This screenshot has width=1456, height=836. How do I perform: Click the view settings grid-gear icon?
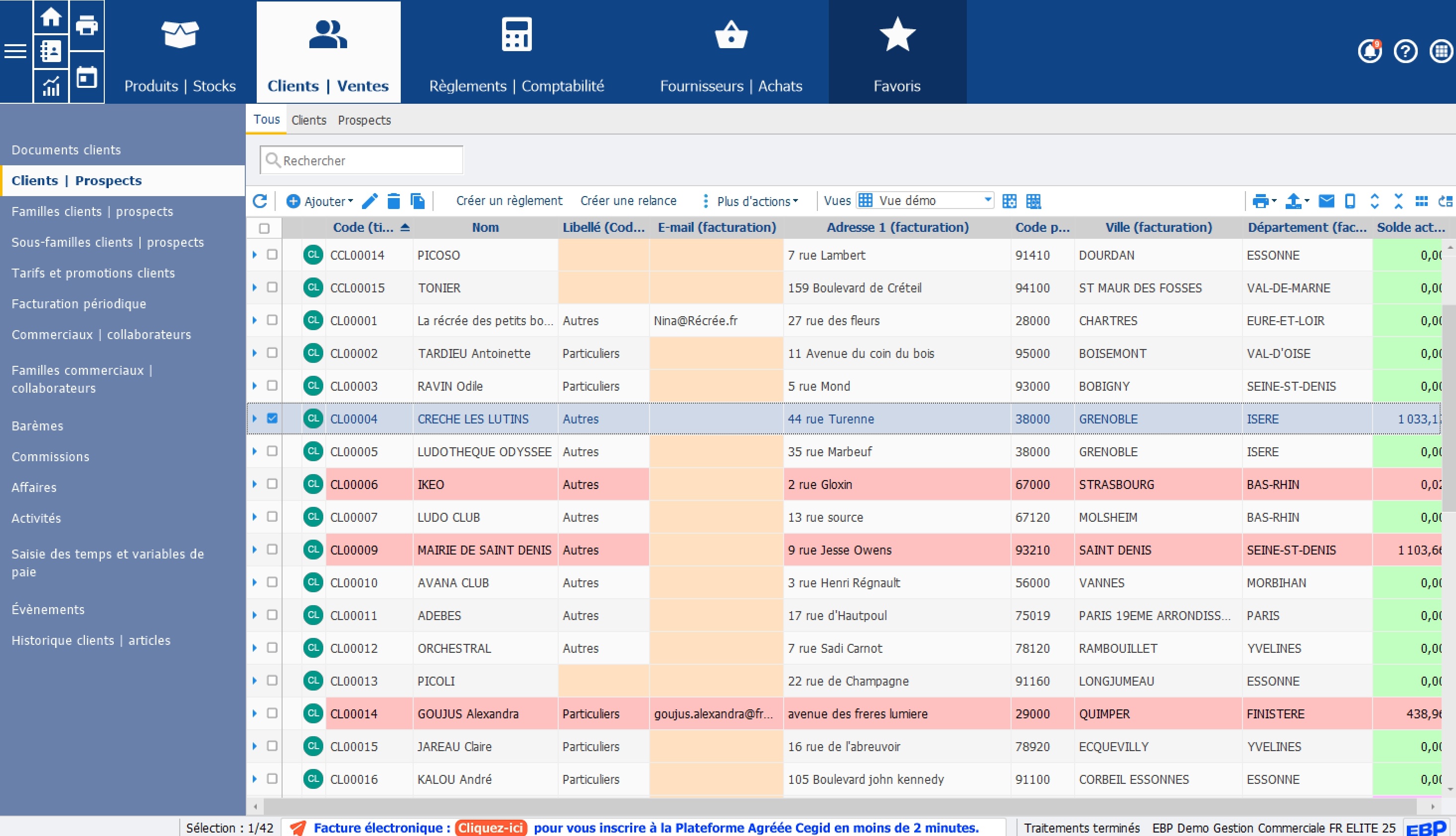pyautogui.click(x=1009, y=201)
